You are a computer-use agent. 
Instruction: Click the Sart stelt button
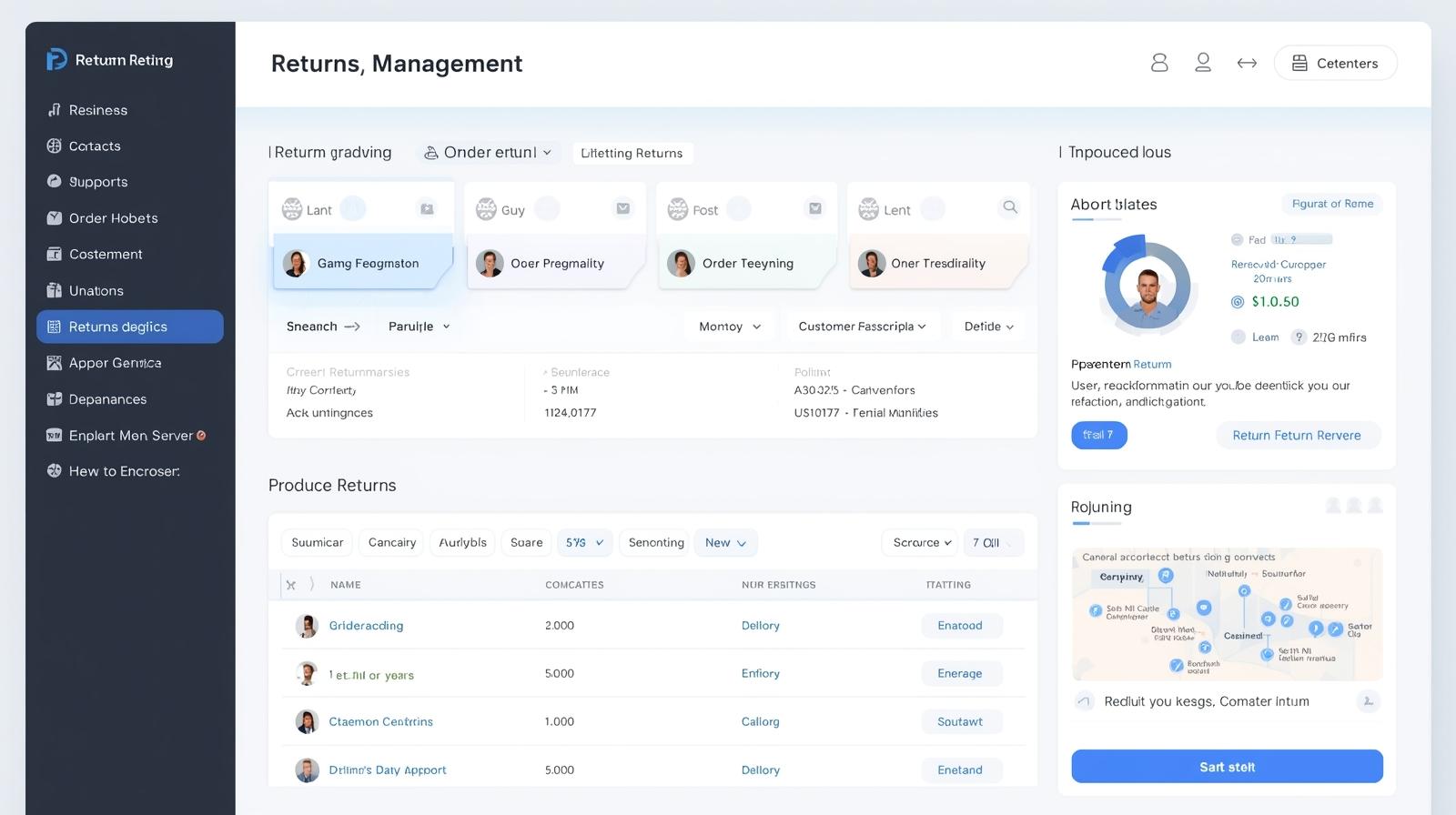1227,767
